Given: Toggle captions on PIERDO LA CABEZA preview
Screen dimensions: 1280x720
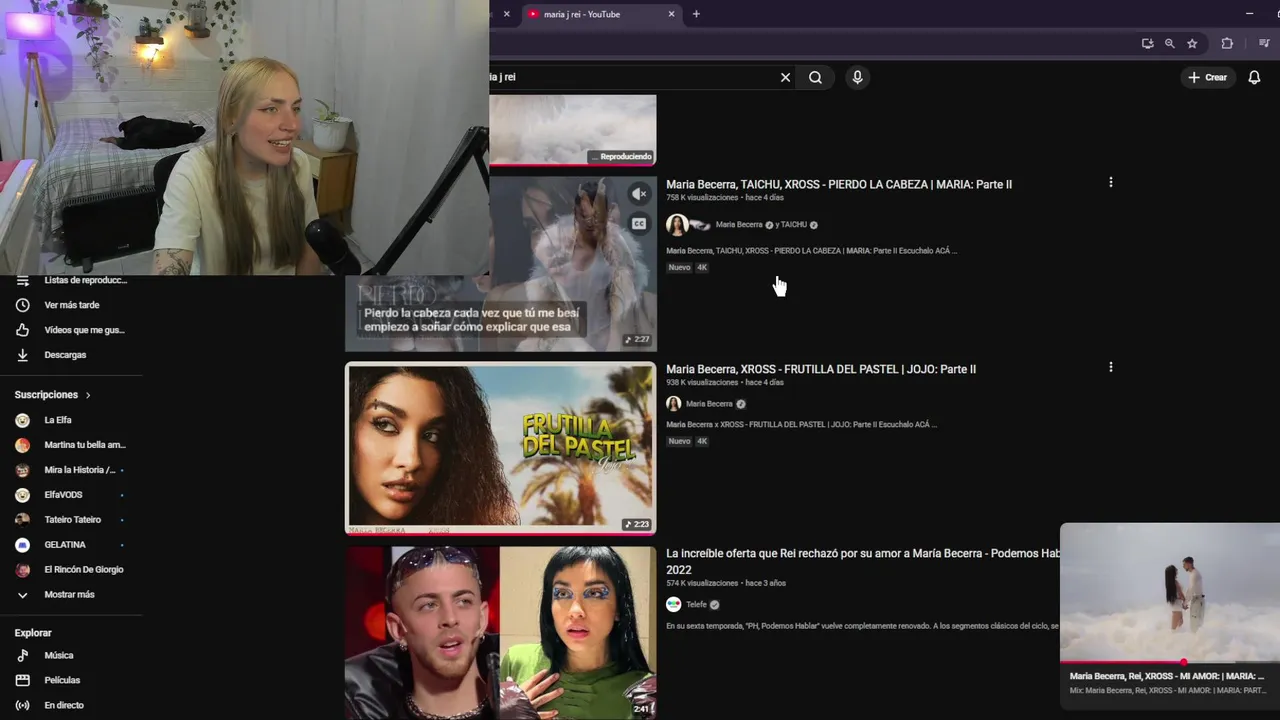Looking at the screenshot, I should click(639, 224).
